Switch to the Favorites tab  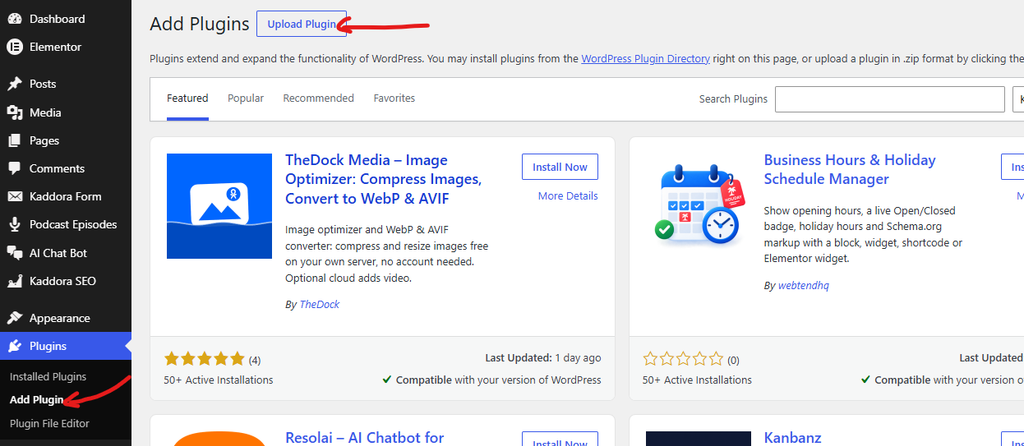[x=394, y=99]
